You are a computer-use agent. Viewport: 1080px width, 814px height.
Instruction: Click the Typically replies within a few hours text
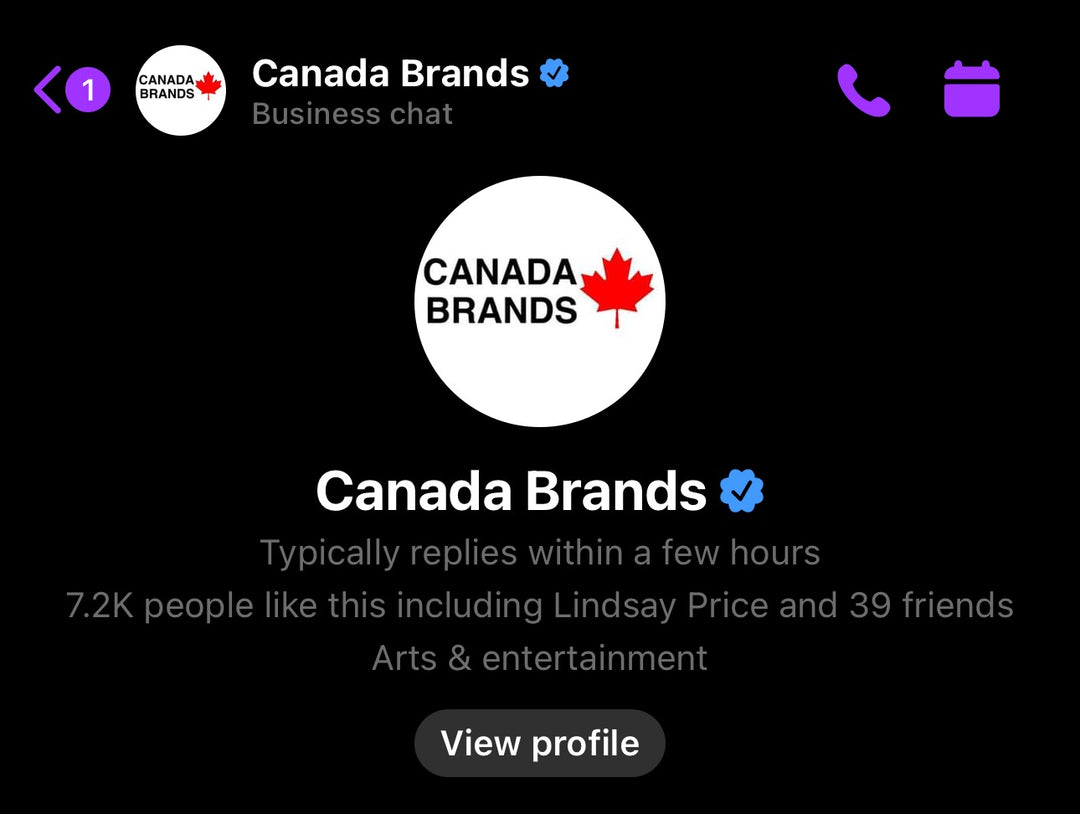[540, 553]
